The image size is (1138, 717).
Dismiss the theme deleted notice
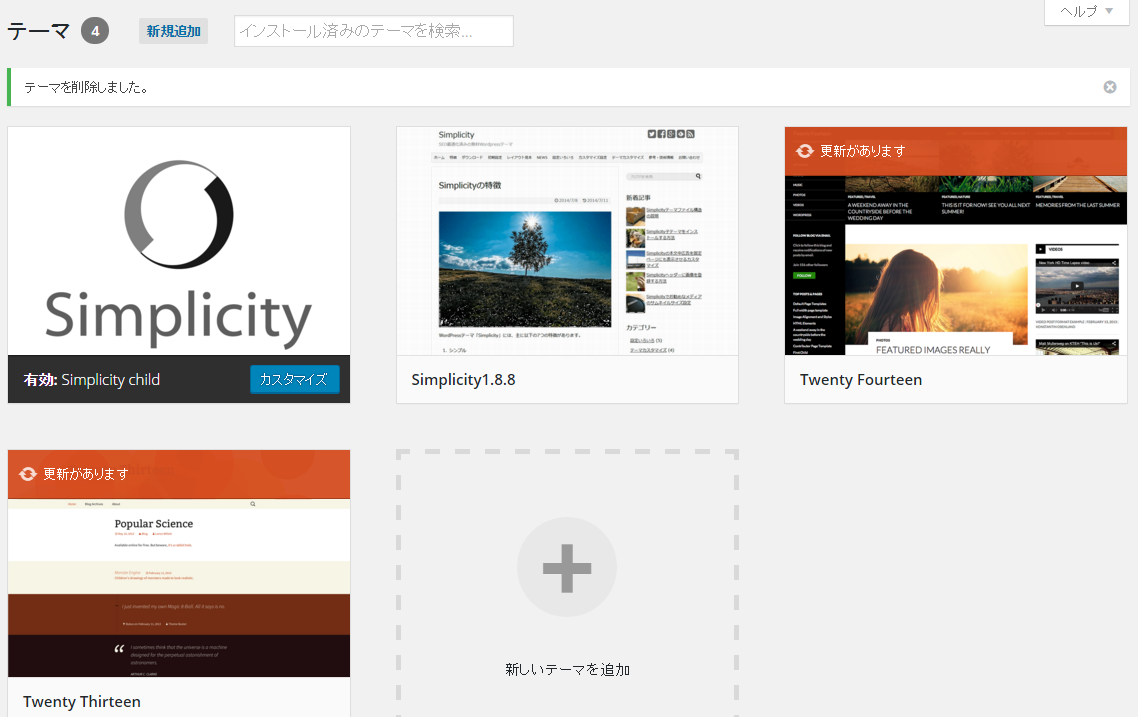tap(1109, 87)
